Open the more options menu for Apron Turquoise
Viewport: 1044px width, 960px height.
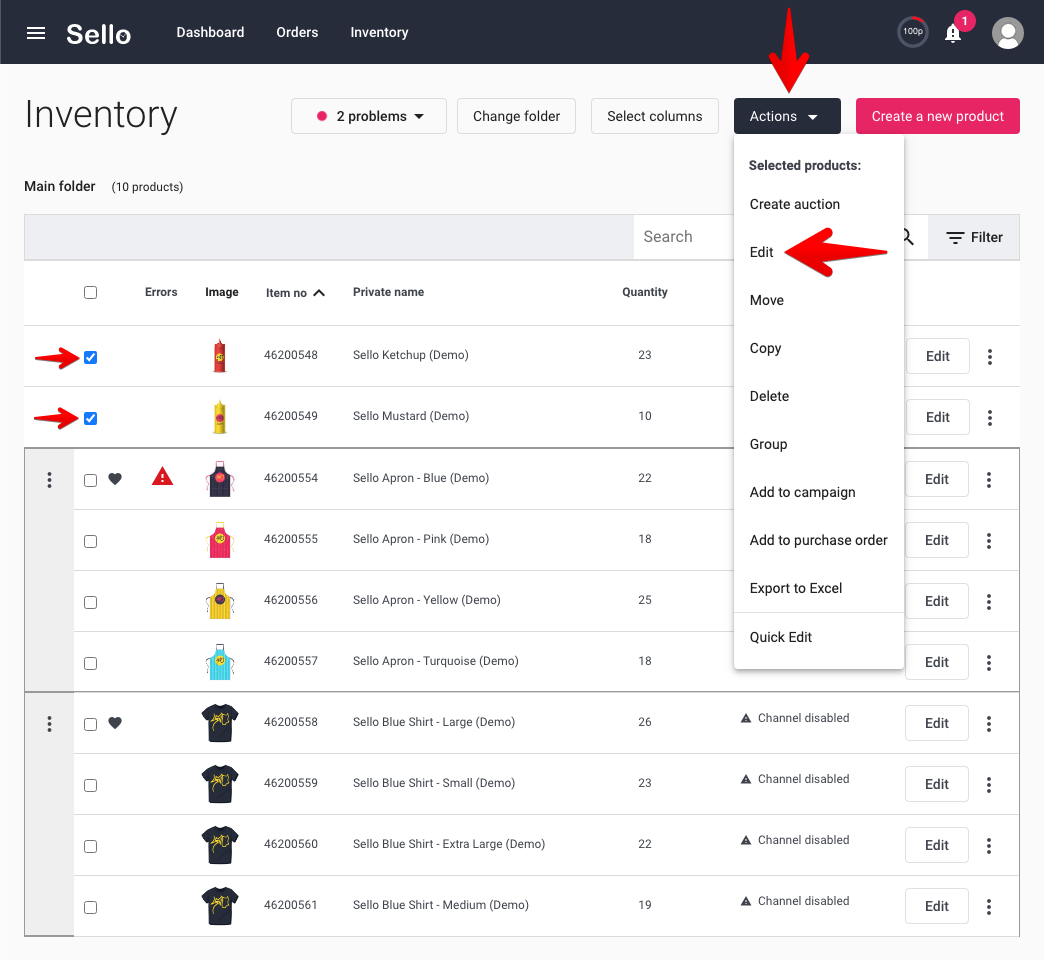[x=989, y=663]
